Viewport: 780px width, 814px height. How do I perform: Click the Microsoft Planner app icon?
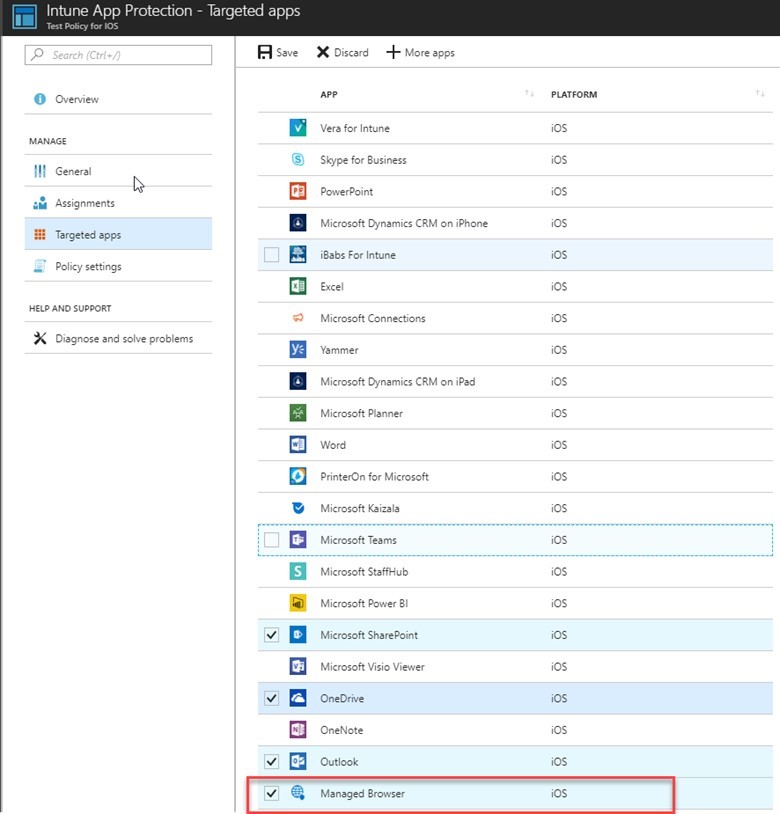tap(296, 413)
